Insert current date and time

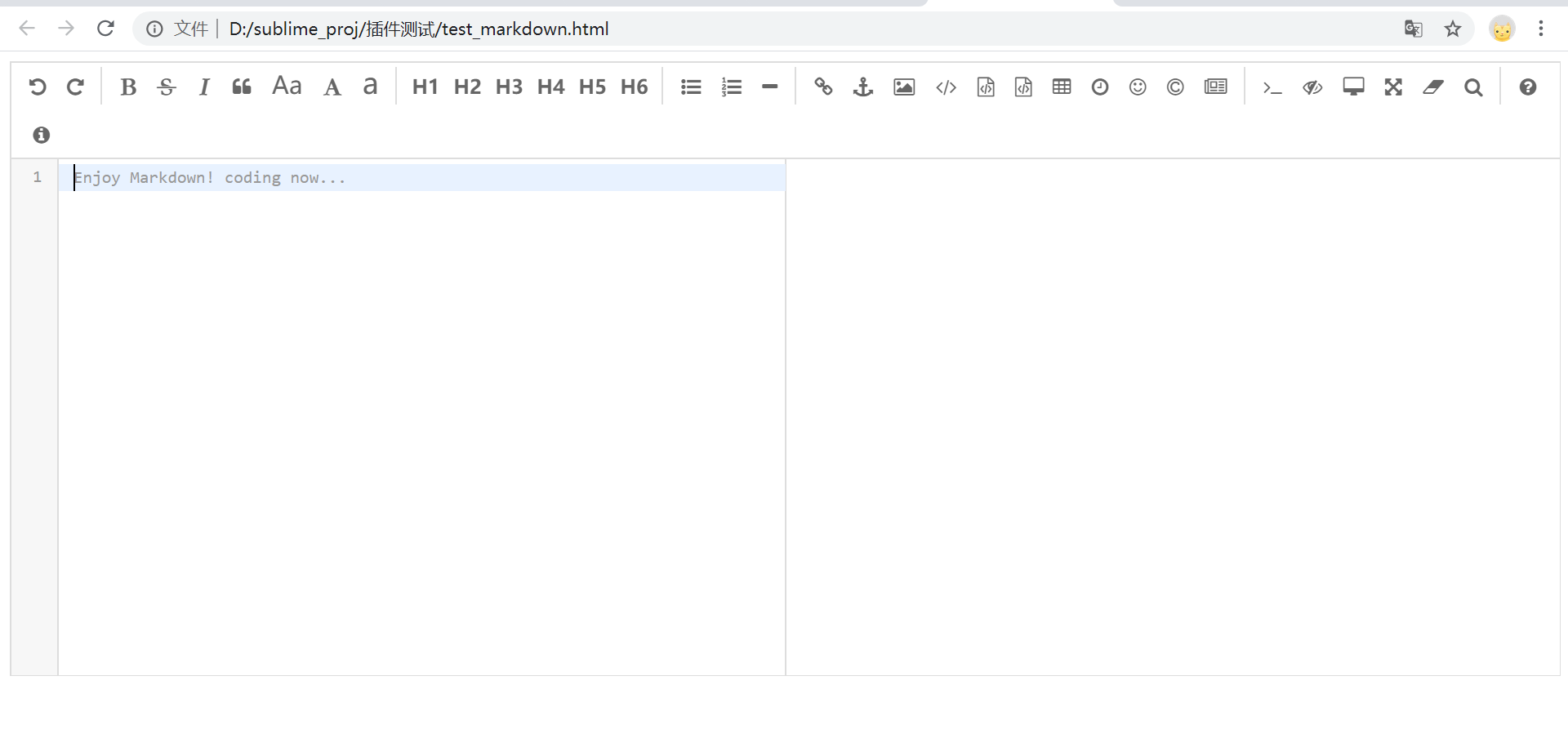pyautogui.click(x=1100, y=87)
